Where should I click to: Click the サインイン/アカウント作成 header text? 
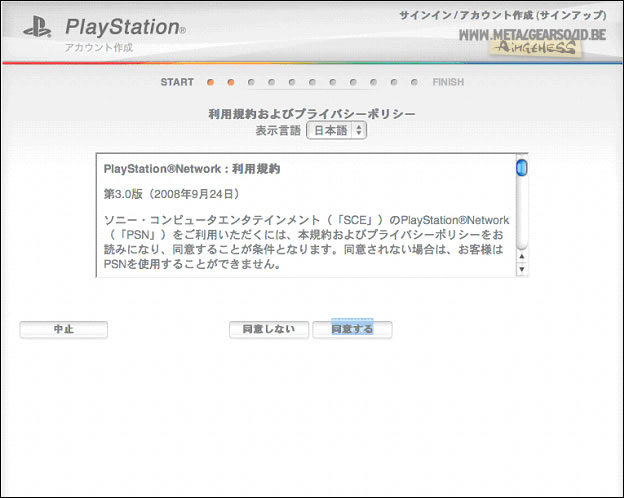pos(503,16)
